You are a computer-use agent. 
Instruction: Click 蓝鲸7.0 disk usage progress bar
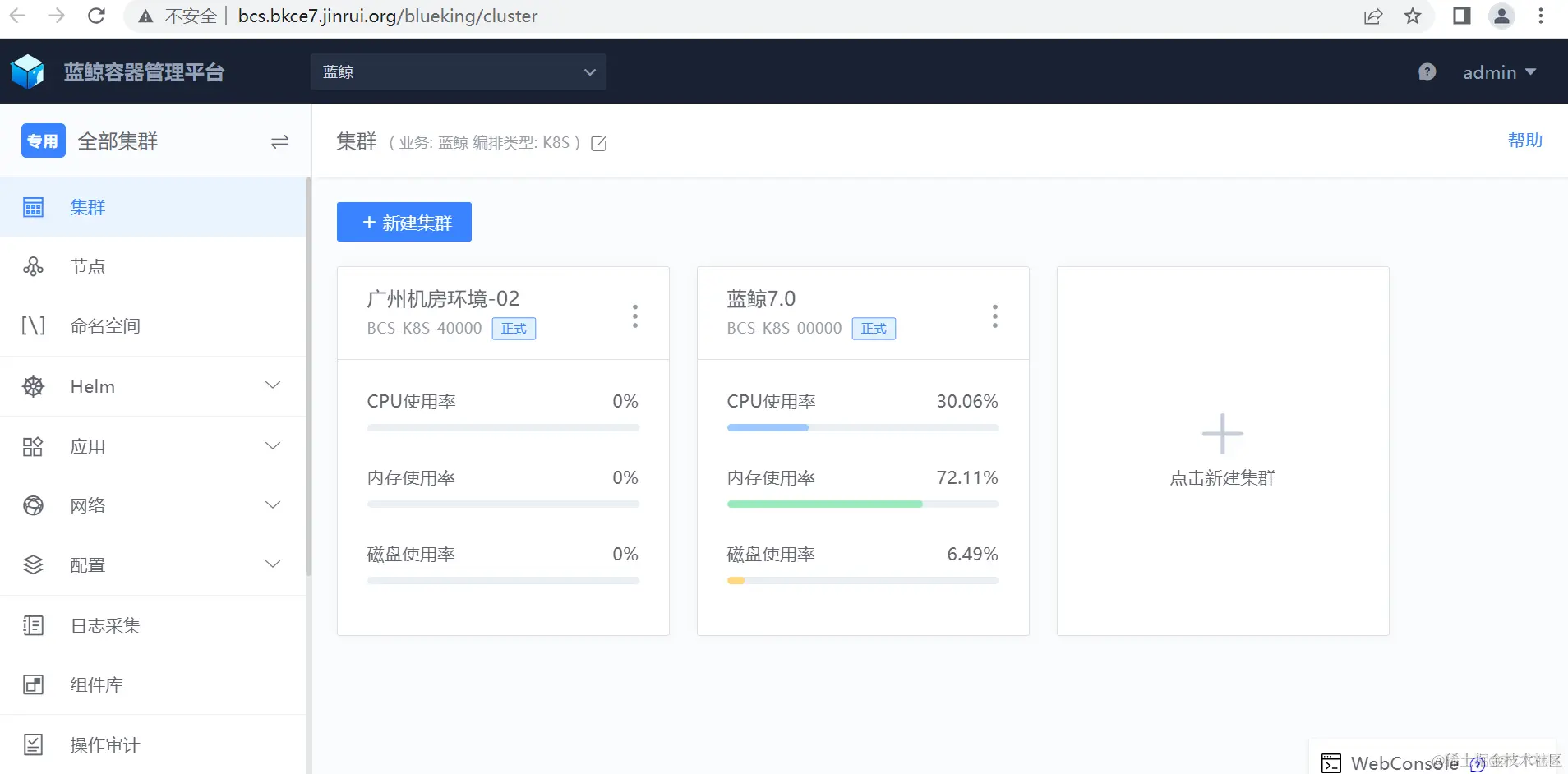(x=863, y=580)
